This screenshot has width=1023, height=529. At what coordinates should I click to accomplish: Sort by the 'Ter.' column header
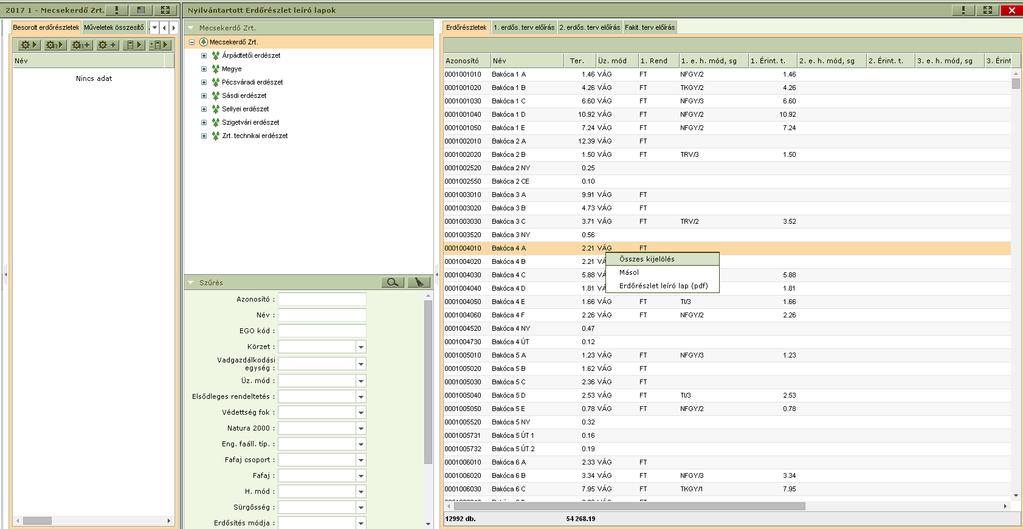tap(579, 61)
